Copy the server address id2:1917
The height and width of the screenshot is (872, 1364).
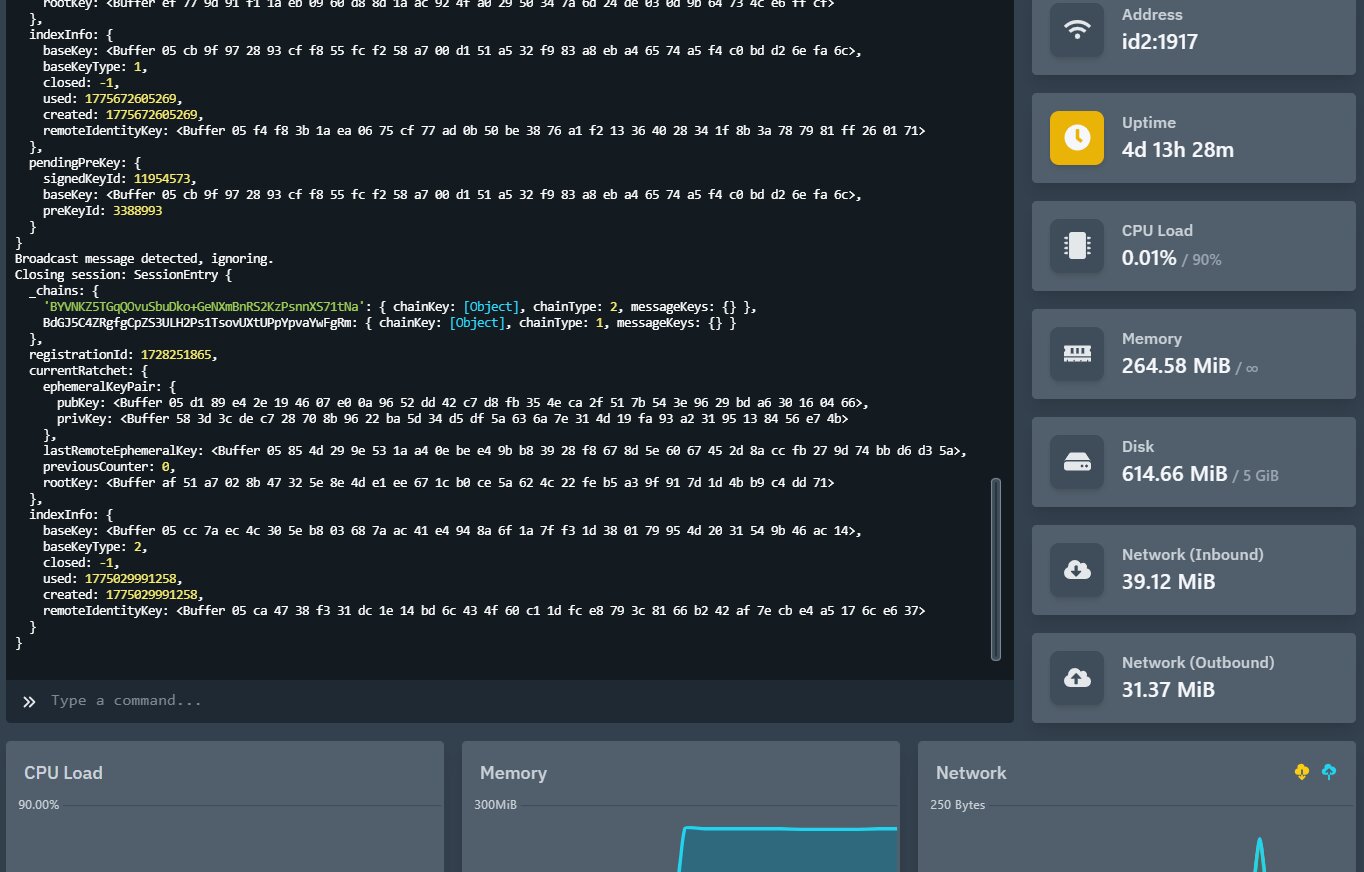(x=1159, y=42)
